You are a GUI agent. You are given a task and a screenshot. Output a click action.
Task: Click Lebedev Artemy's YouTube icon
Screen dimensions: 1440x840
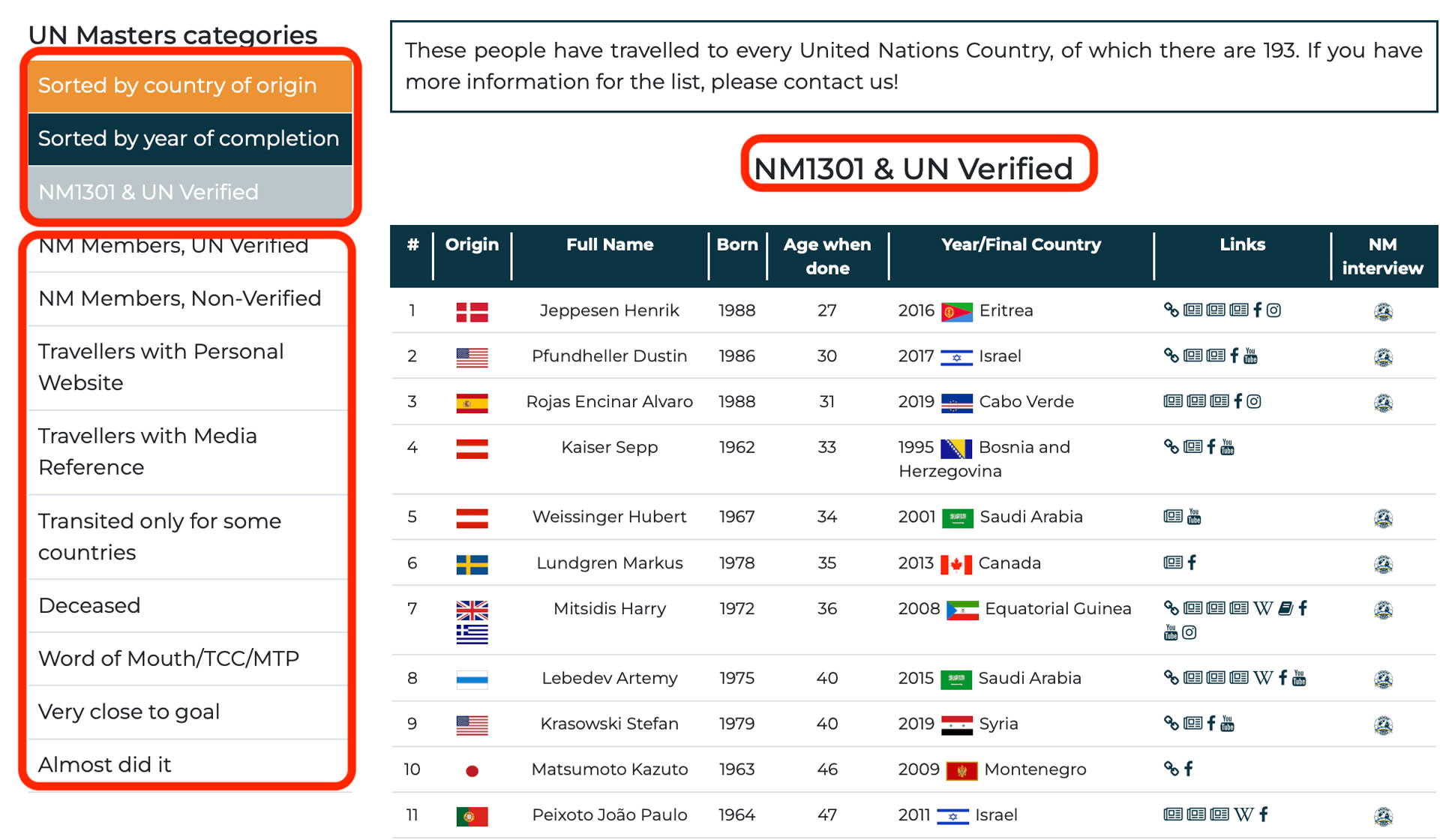tap(1299, 678)
